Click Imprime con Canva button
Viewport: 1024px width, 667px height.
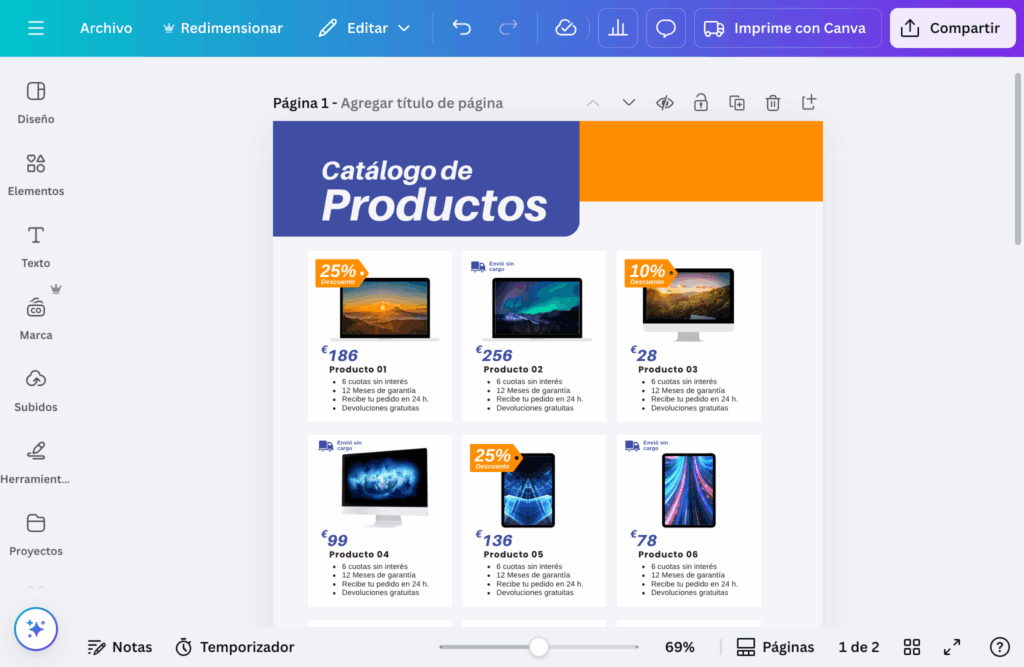787,28
